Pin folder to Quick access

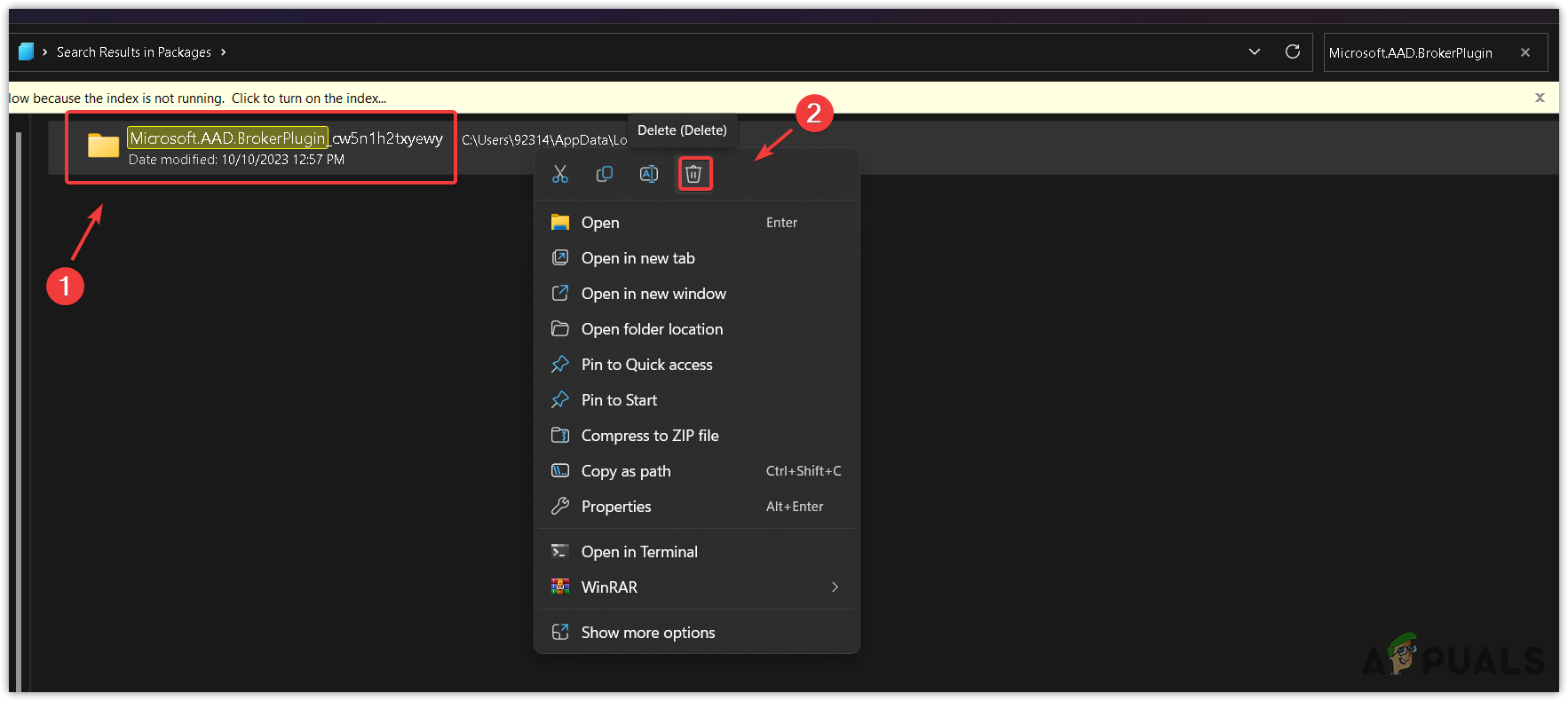pyautogui.click(x=697, y=365)
